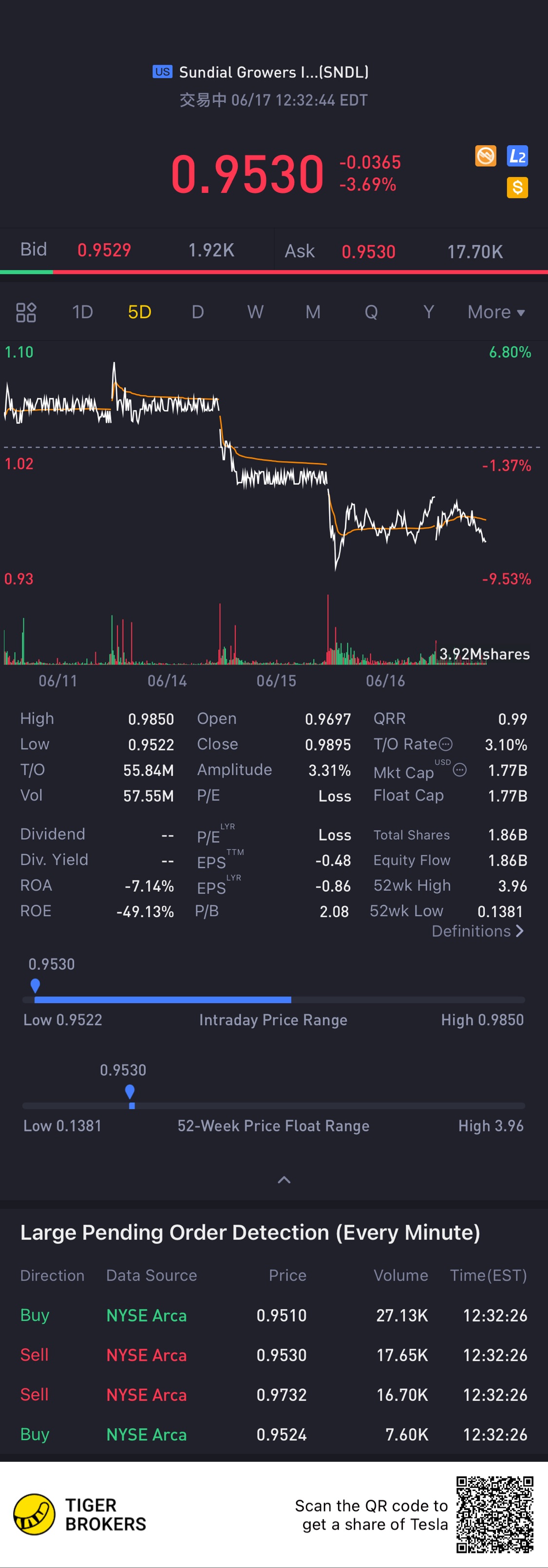Image resolution: width=548 pixels, height=1568 pixels.
Task: Tap the Ask price 0.9530
Action: pos(369,251)
